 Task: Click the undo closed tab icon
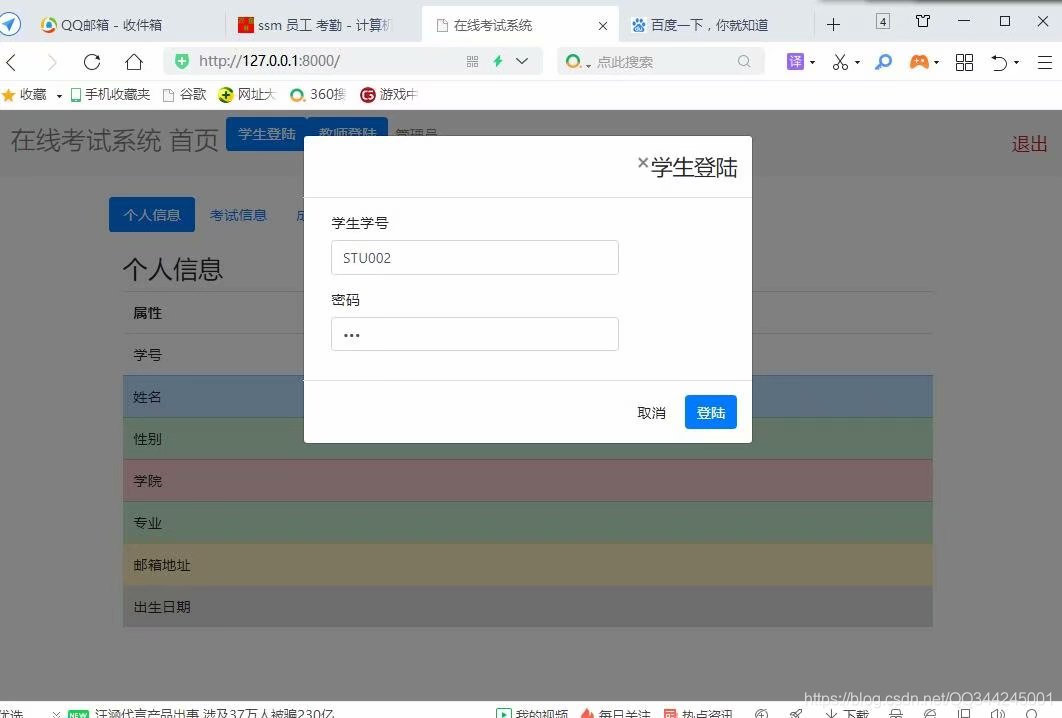(x=999, y=62)
